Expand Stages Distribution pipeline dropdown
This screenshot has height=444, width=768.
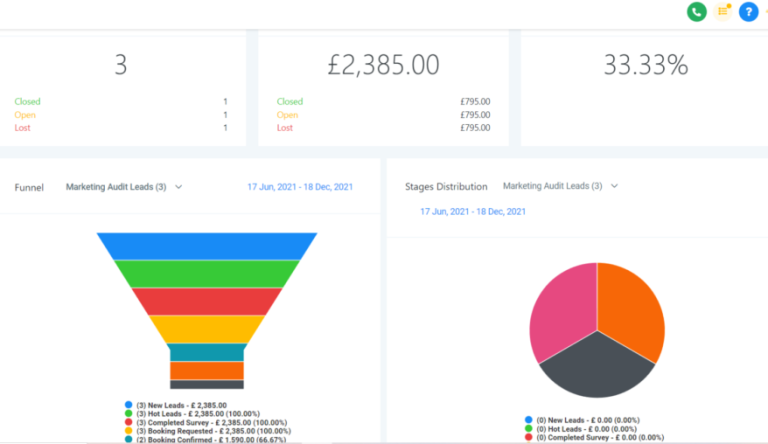(560, 186)
